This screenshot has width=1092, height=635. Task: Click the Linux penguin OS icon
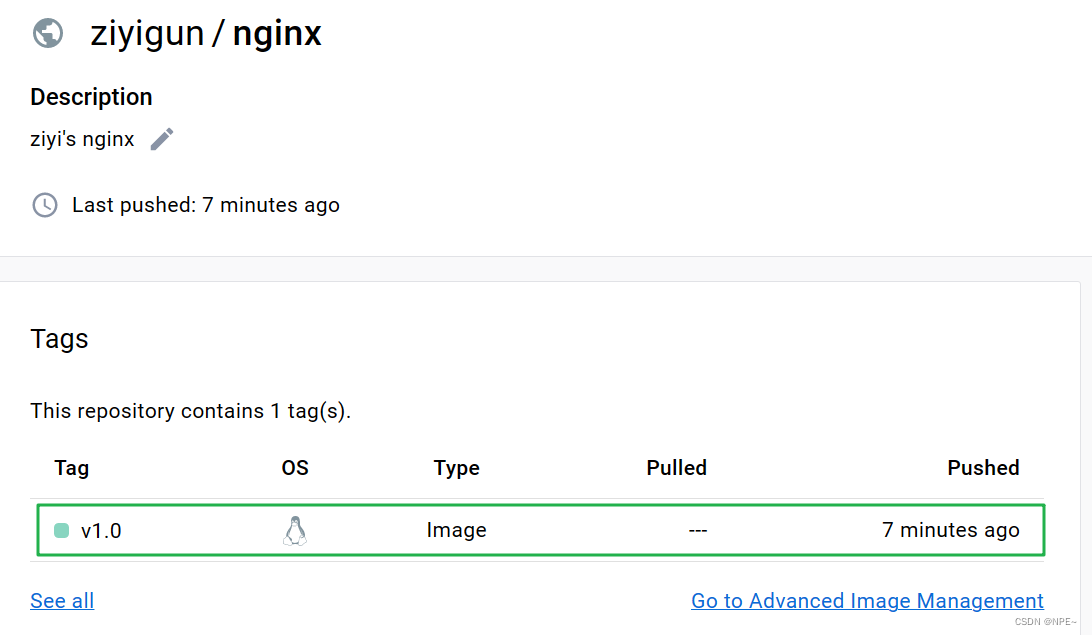tap(295, 531)
